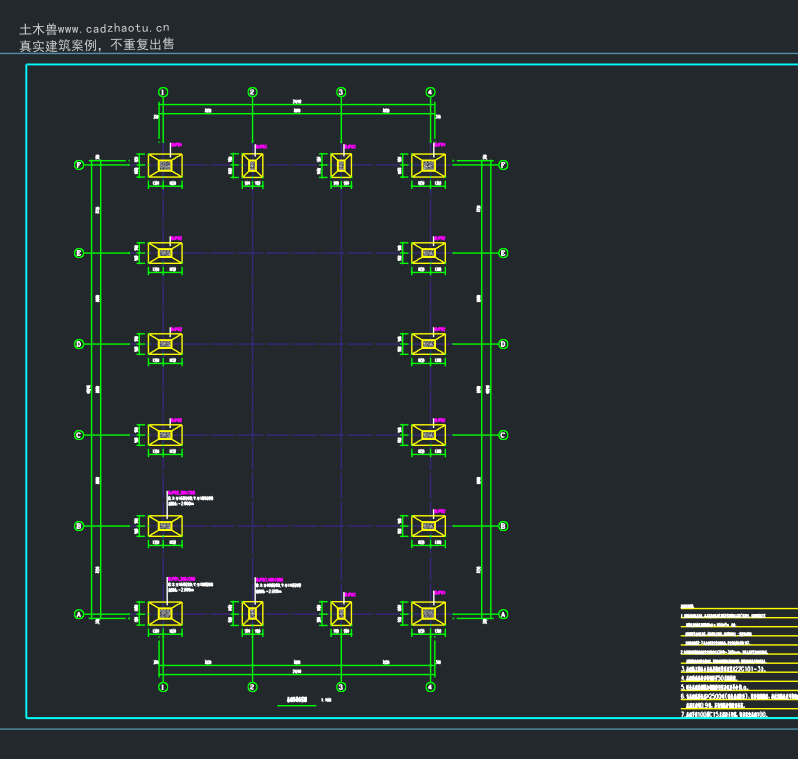Screen dimensions: 798x759
Task: Select the footing at axes 4 and A
Action: (x=429, y=614)
